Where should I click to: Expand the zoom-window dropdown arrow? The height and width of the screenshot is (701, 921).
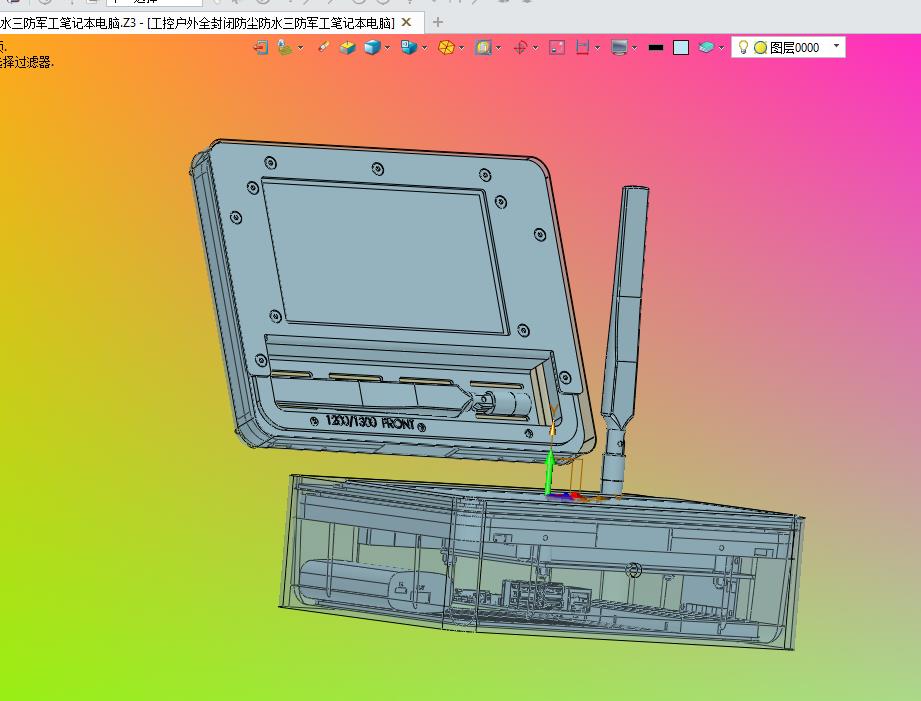point(499,48)
